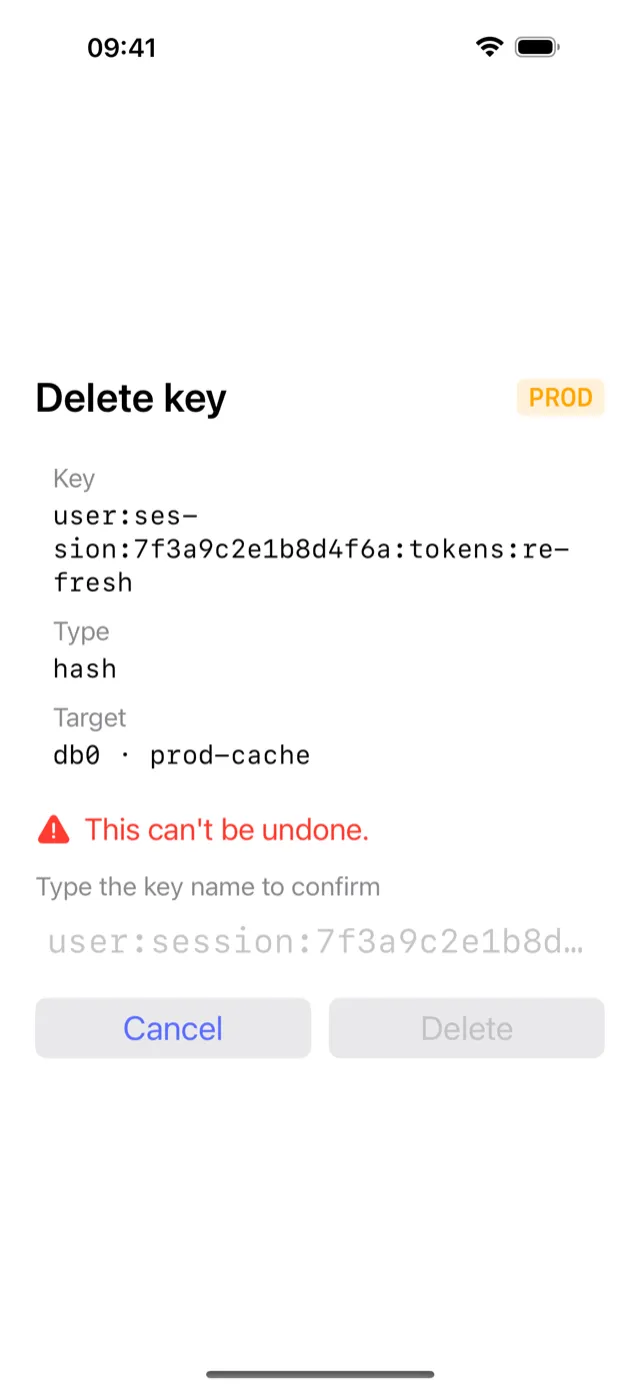Tap the red warning triangle icon
The image size is (640, 1390).
tap(53, 829)
